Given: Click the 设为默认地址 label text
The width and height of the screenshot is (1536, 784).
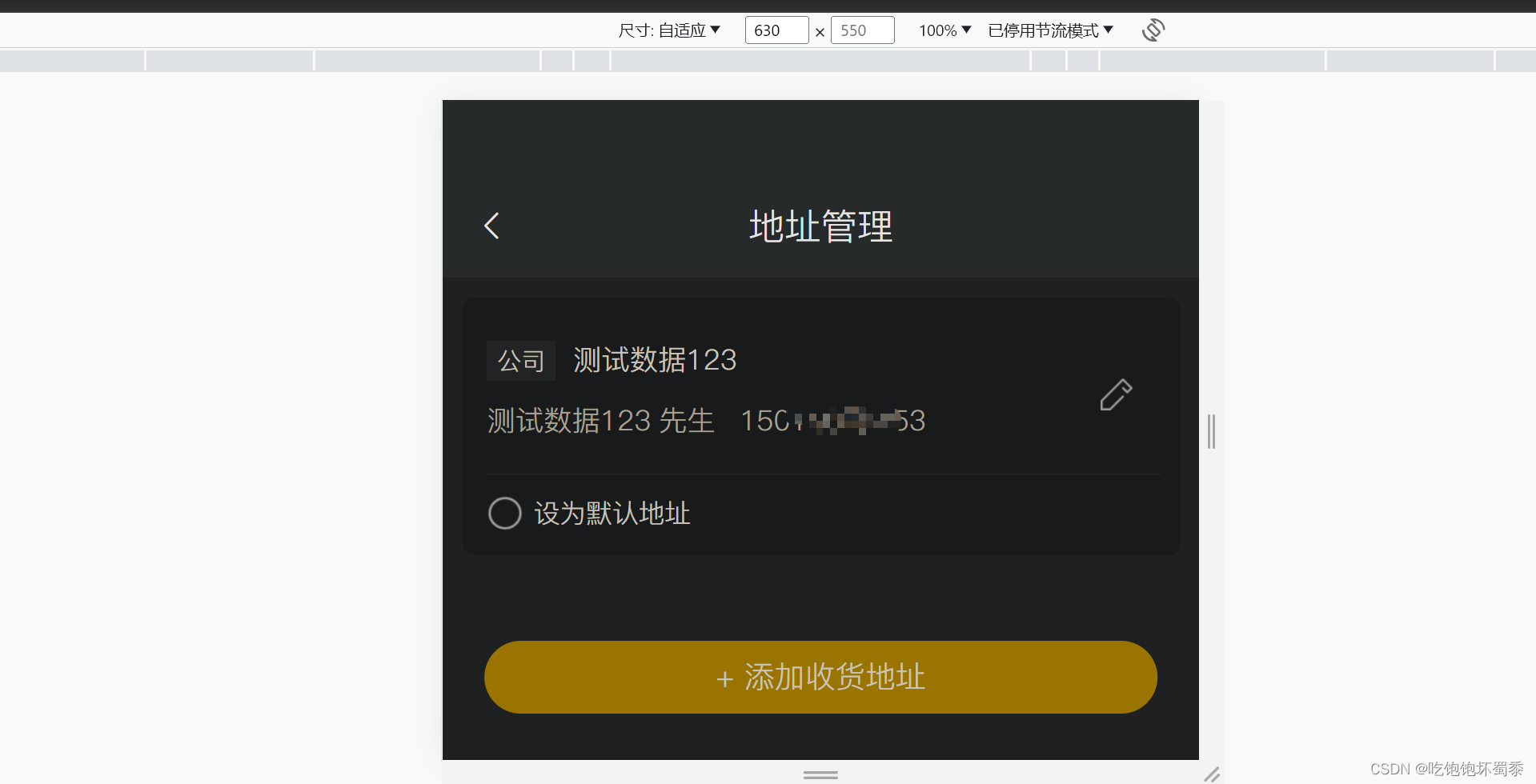Looking at the screenshot, I should tap(612, 514).
